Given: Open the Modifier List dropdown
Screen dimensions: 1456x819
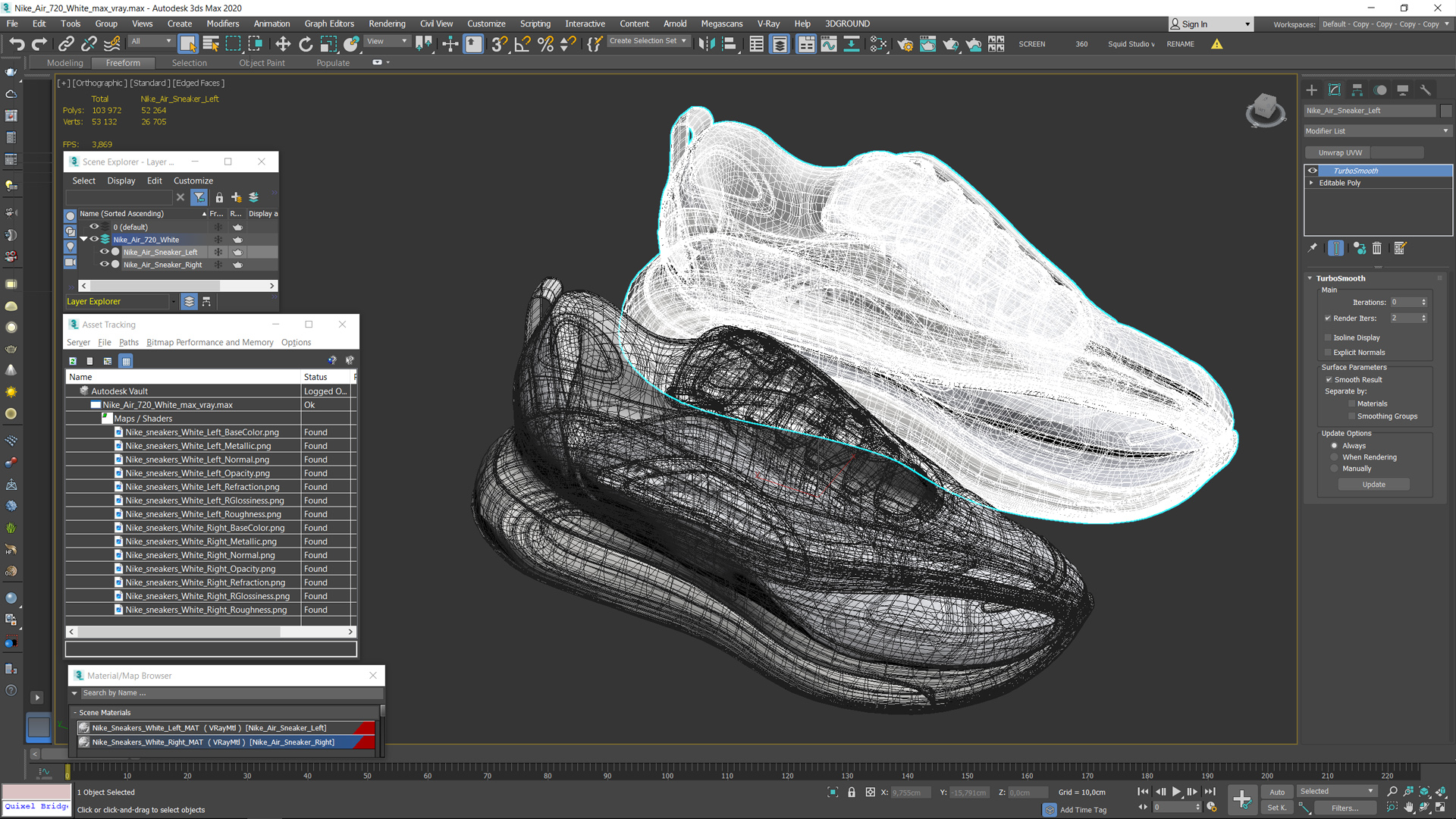Looking at the screenshot, I should coord(1377,131).
